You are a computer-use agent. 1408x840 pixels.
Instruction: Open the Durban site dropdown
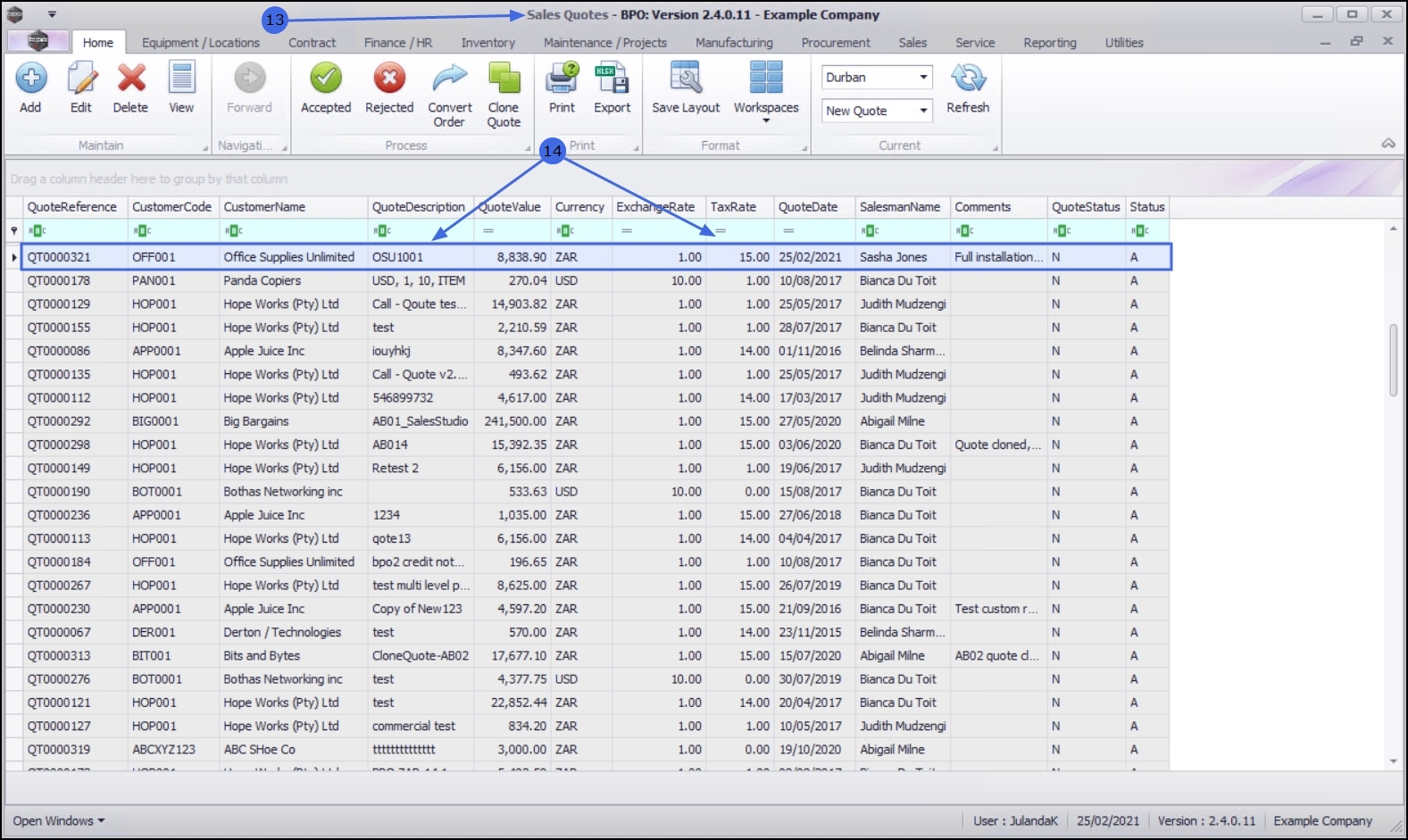pyautogui.click(x=923, y=78)
